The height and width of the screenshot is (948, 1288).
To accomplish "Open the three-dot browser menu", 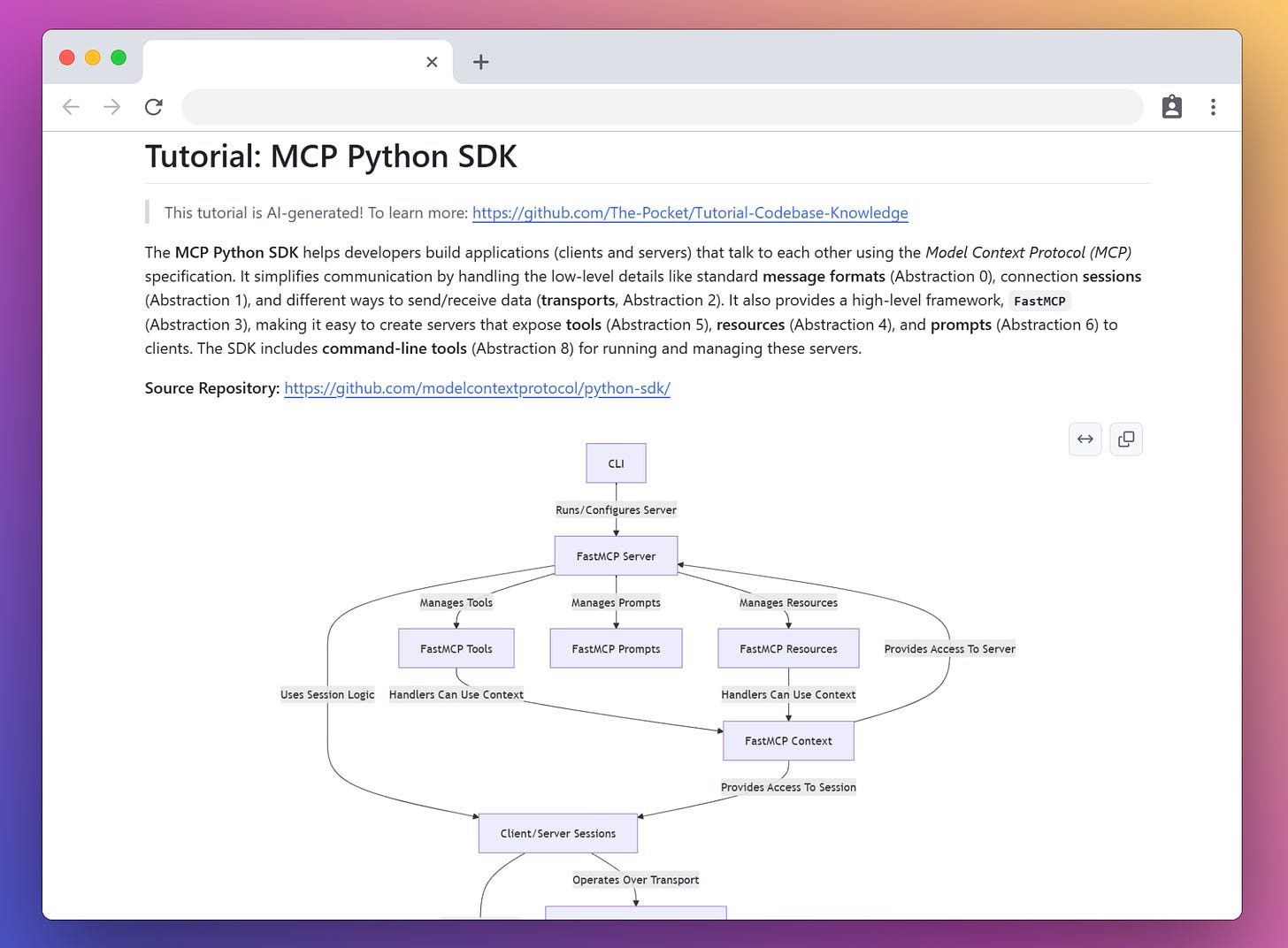I will click(x=1213, y=106).
